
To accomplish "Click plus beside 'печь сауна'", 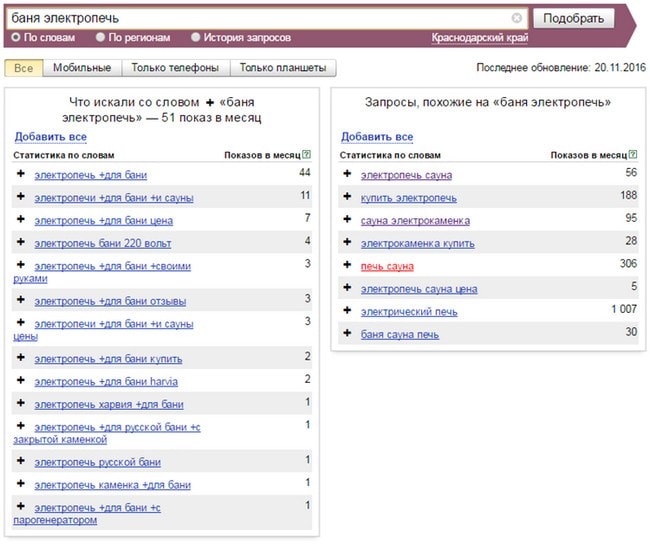I will (347, 265).
